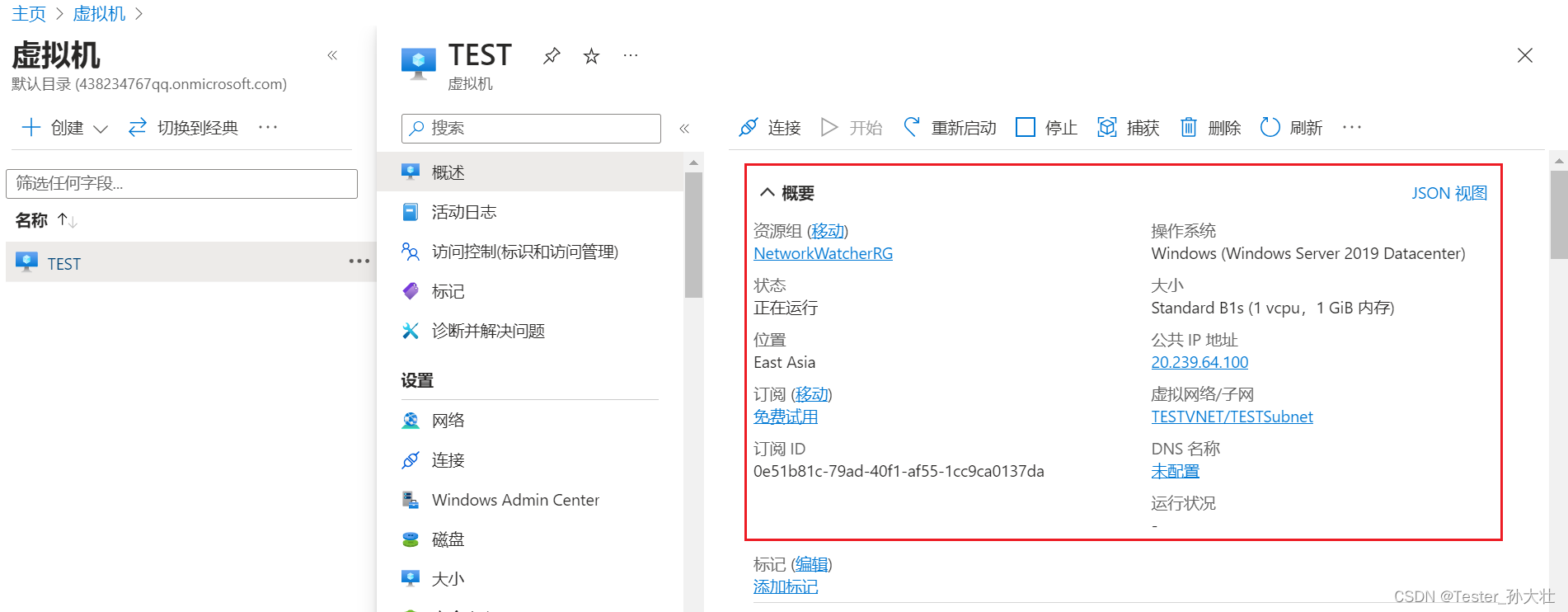Click 添加标记 link

tap(786, 586)
